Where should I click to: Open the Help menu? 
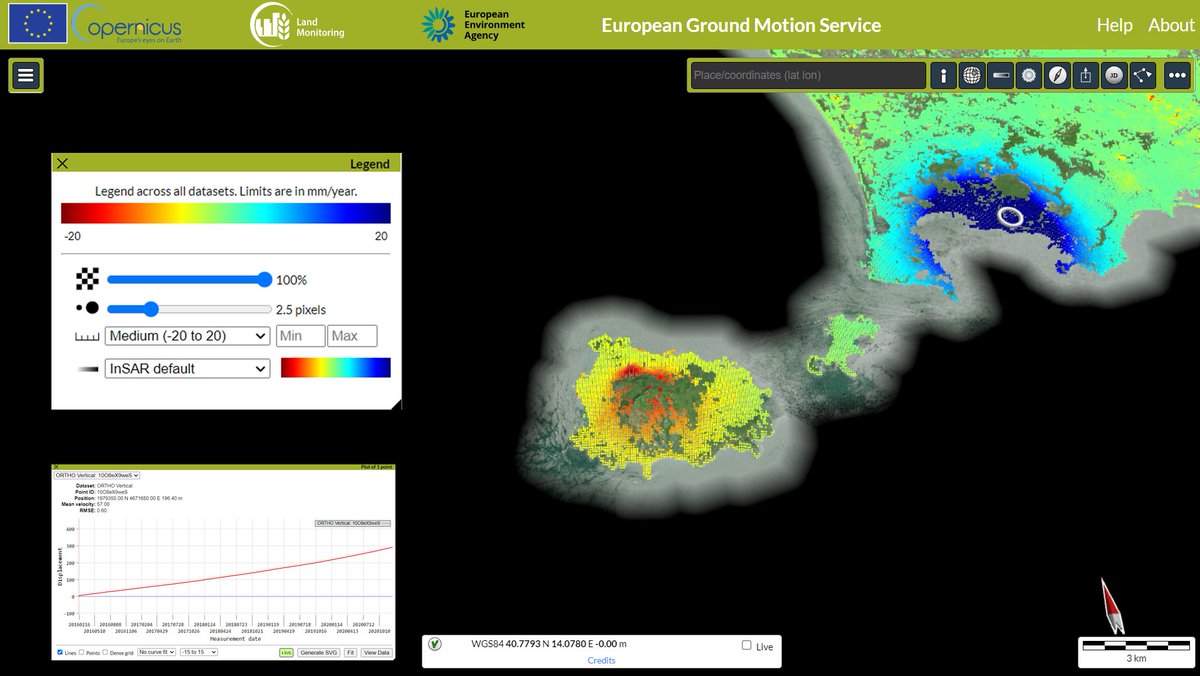(x=1114, y=25)
